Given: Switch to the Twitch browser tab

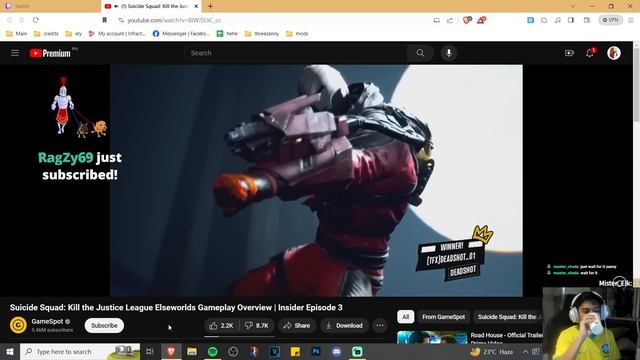Looking at the screenshot, I should (x=50, y=6).
